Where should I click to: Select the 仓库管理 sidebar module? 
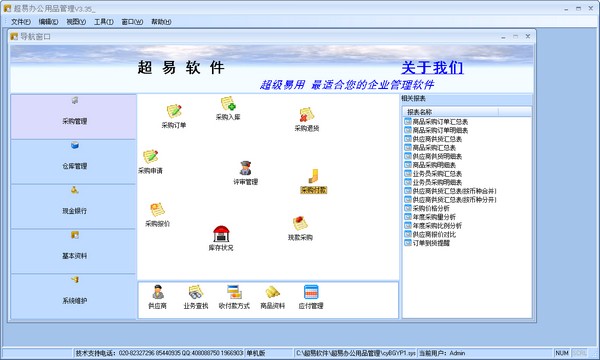coord(73,161)
